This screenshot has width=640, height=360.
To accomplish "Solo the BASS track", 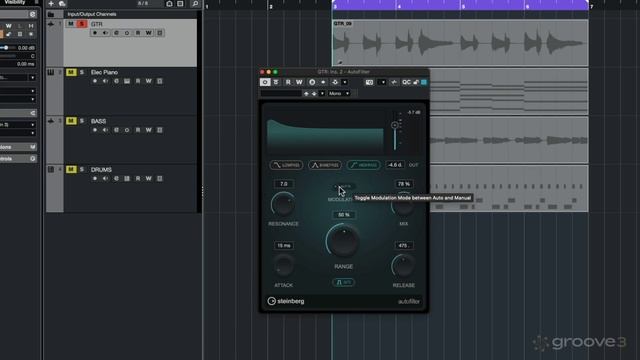I will [82, 121].
